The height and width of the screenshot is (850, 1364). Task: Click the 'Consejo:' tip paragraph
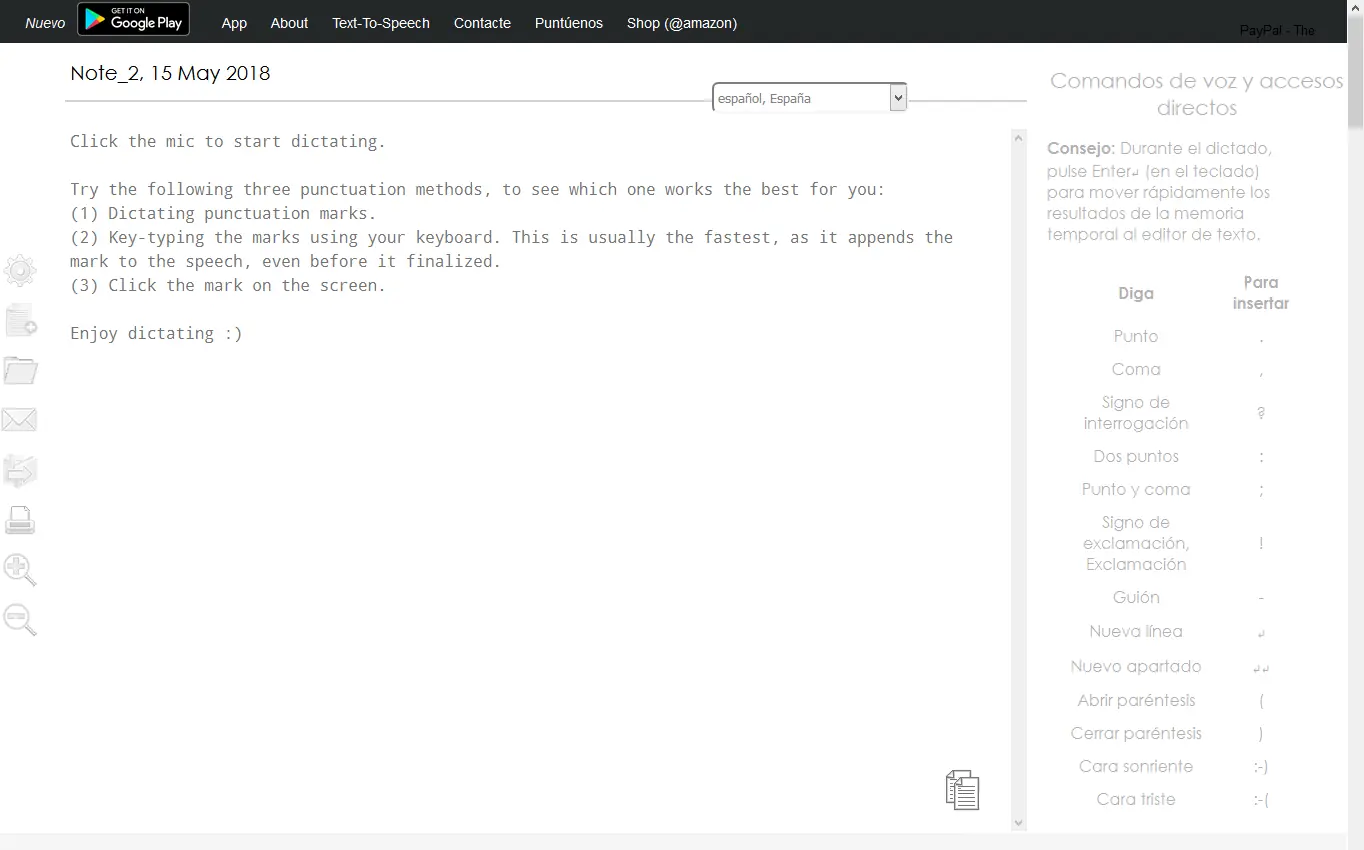[x=1160, y=191]
